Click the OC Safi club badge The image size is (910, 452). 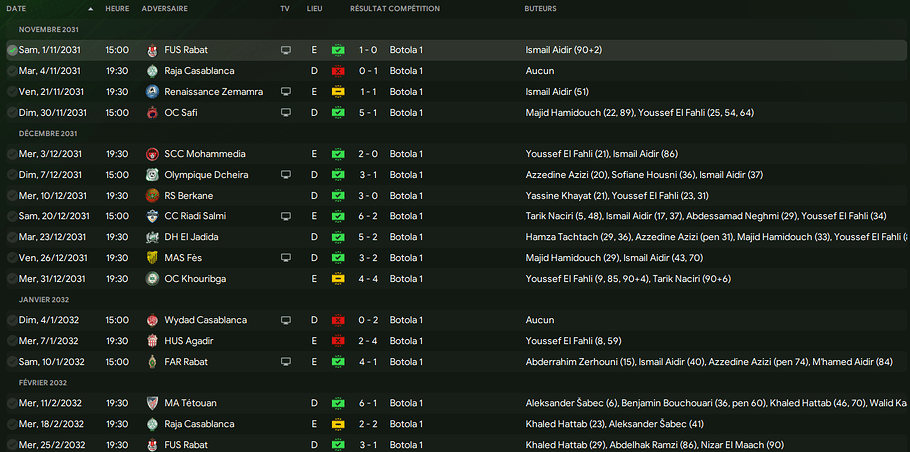click(152, 112)
